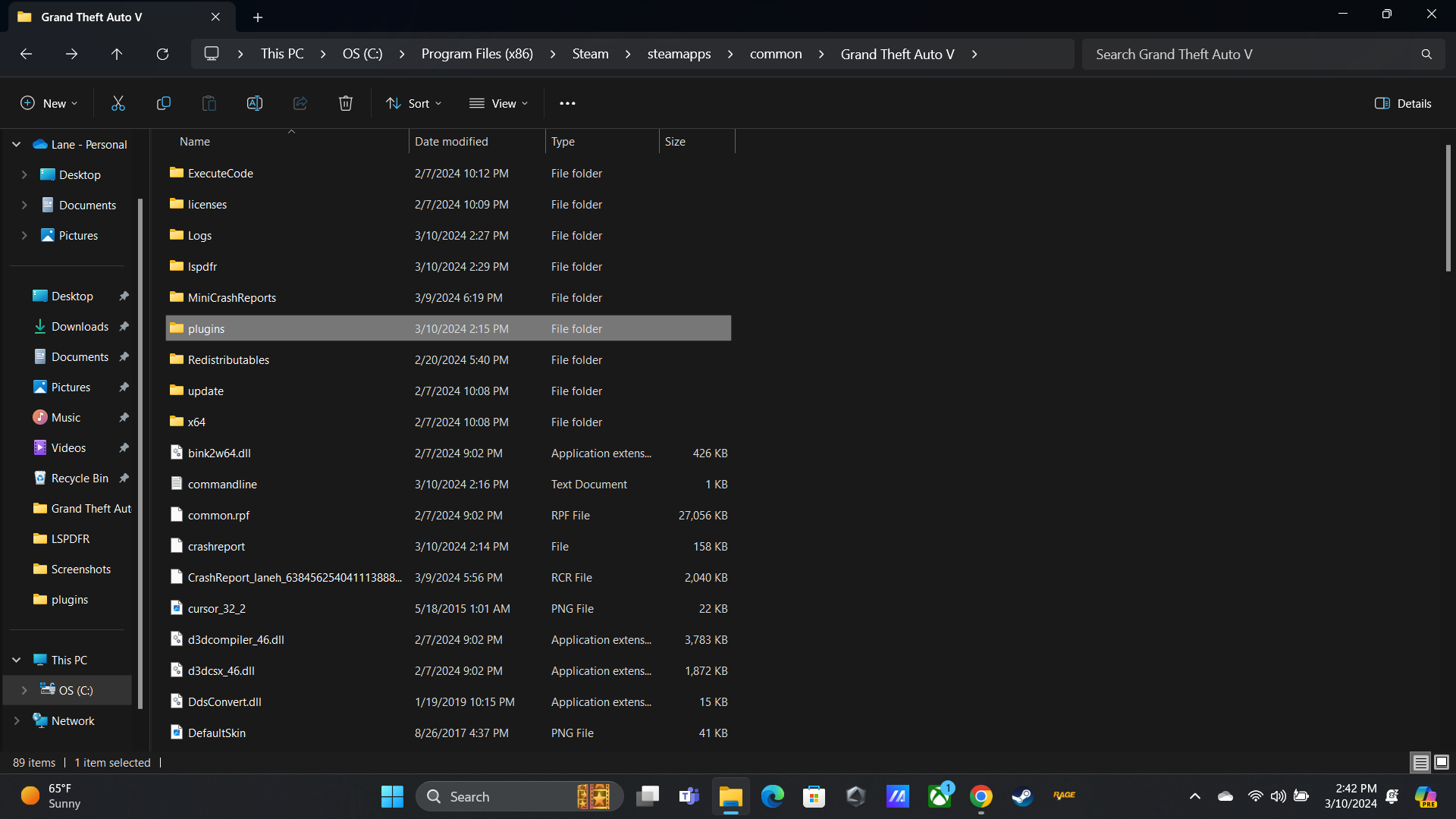The image size is (1456, 819).
Task: Click the Copy icon in toolbar
Action: click(x=164, y=103)
